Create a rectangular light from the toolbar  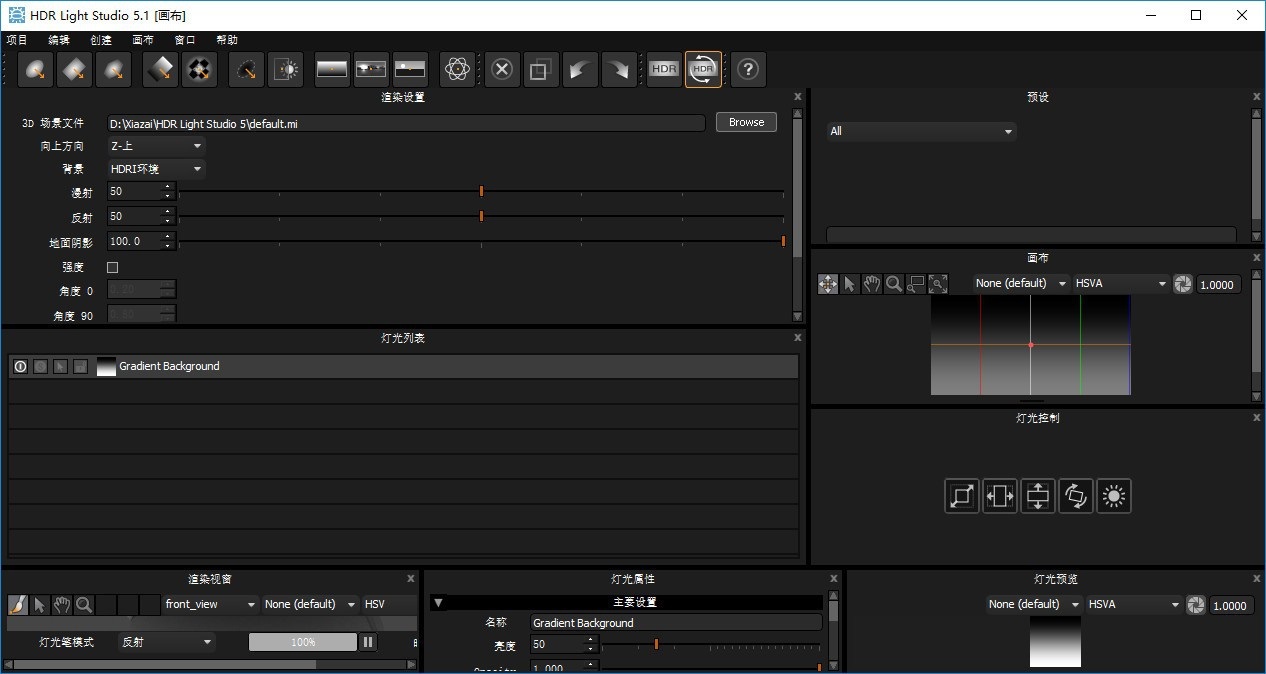pos(76,70)
